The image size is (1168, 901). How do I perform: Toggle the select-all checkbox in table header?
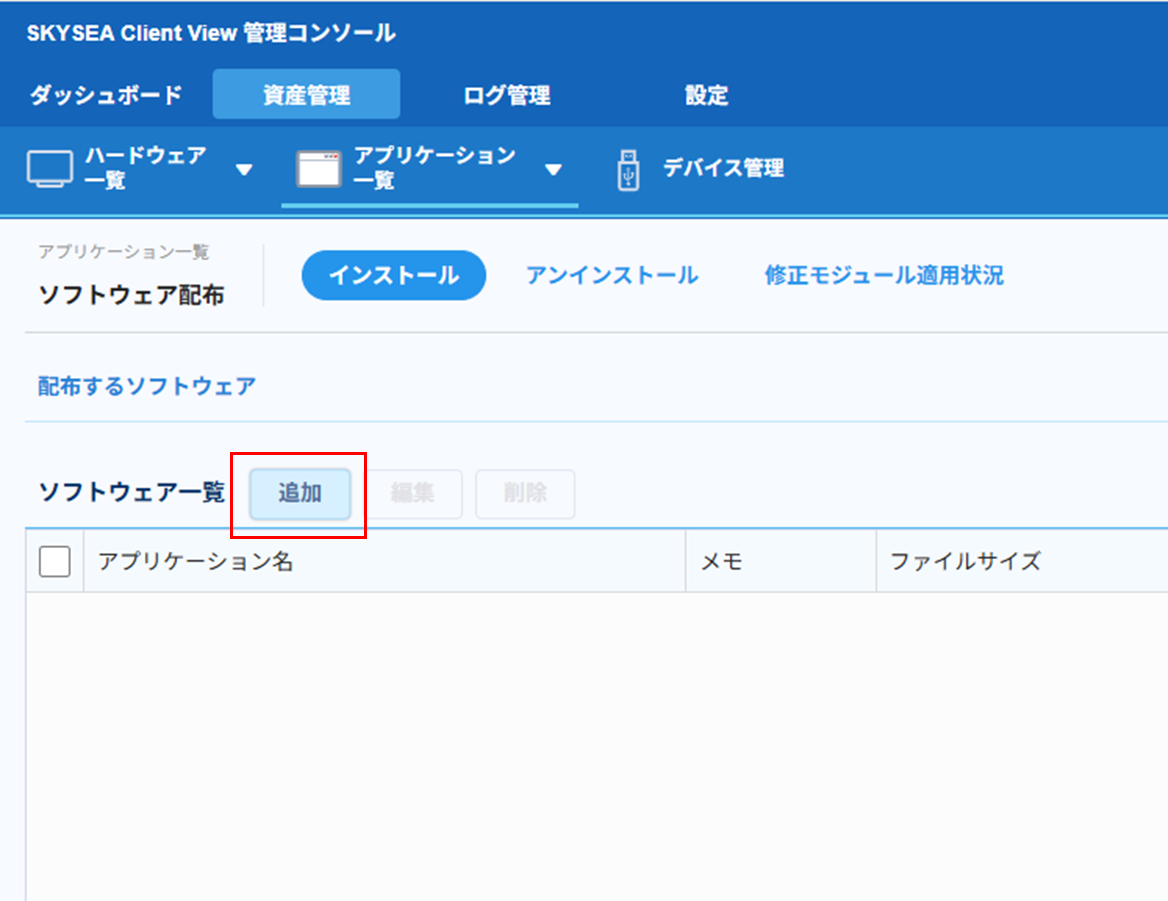55,561
